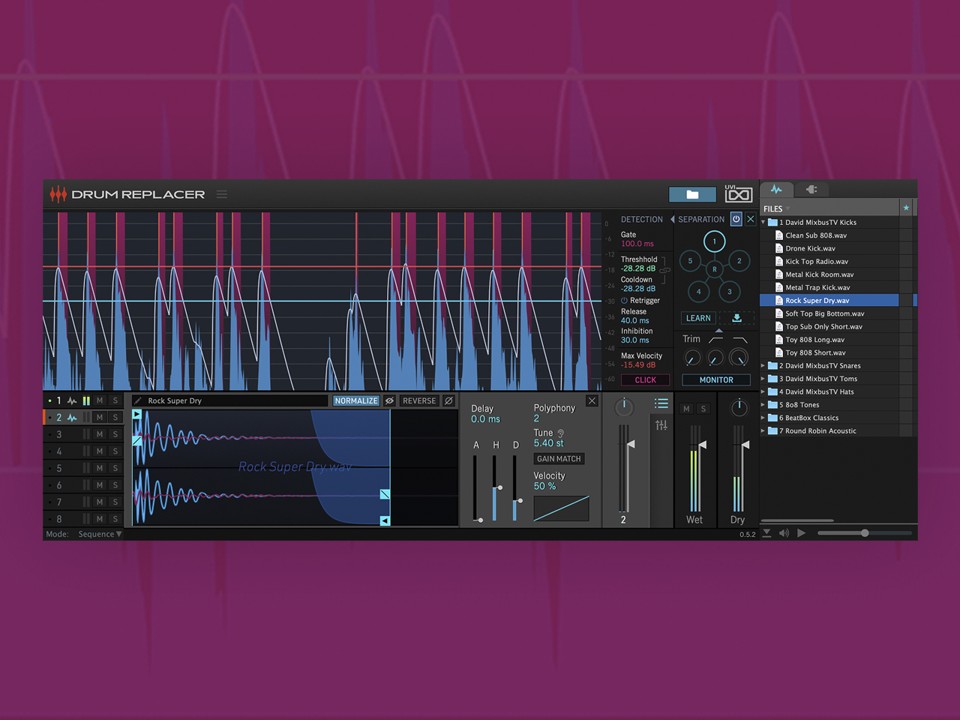
Task: Mute sample slot 5
Action: point(99,468)
